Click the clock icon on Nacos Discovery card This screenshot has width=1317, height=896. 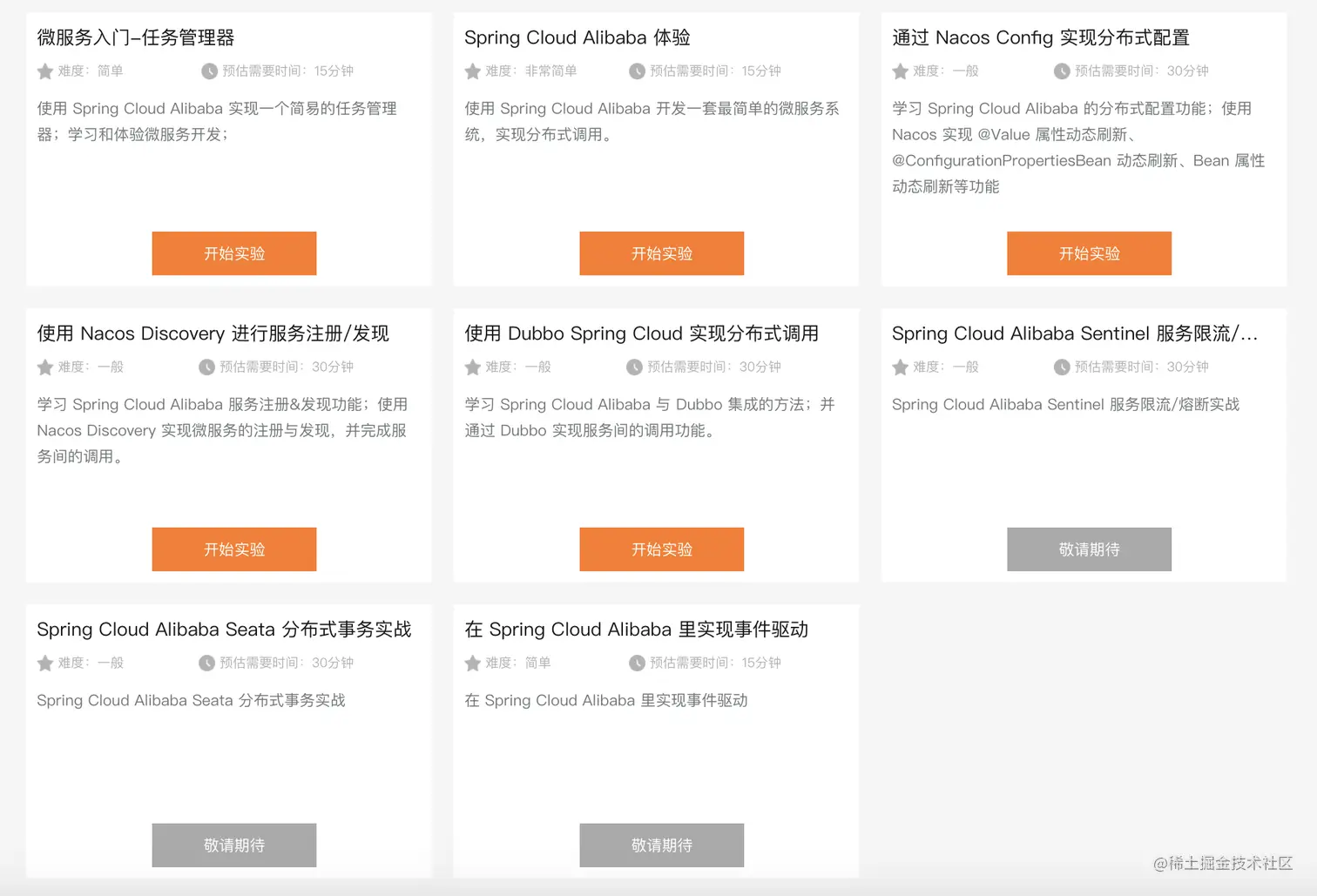pyautogui.click(x=206, y=367)
